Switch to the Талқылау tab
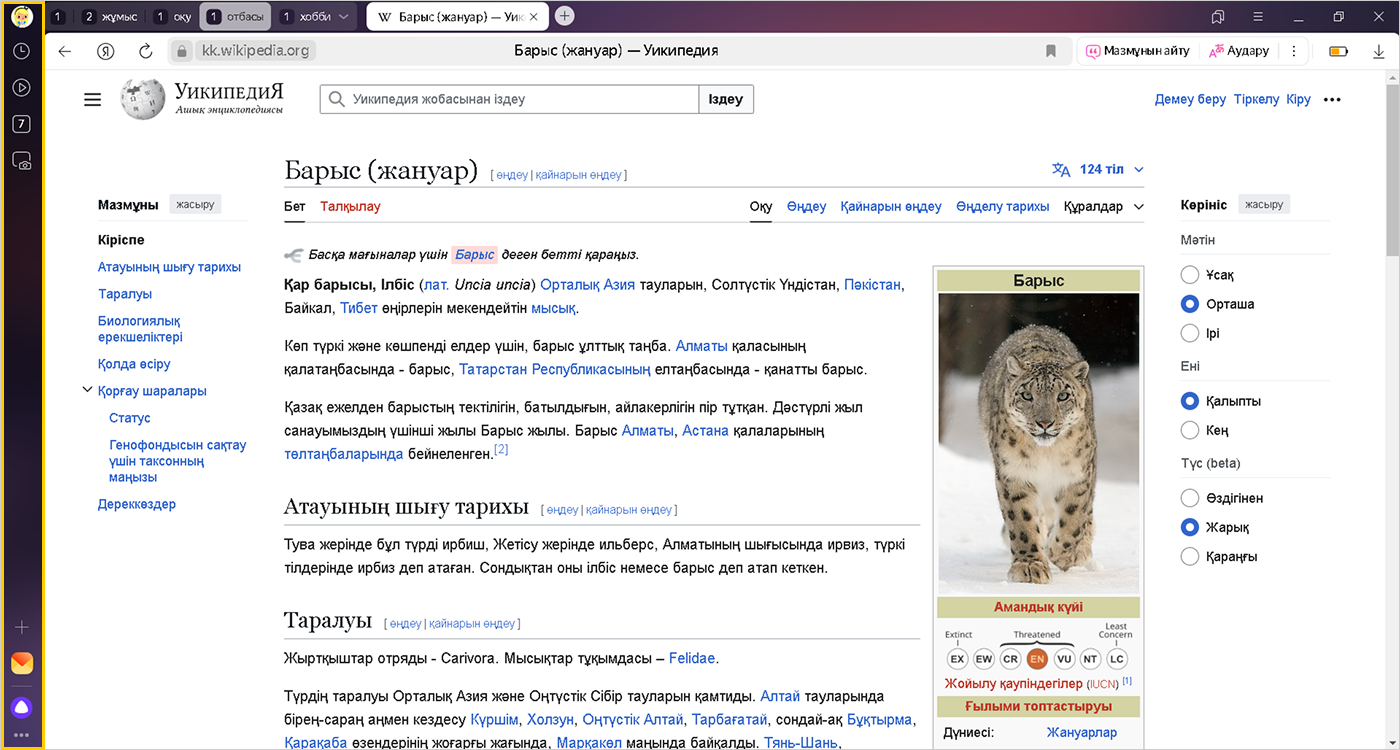The height and width of the screenshot is (750, 1400). (x=350, y=207)
